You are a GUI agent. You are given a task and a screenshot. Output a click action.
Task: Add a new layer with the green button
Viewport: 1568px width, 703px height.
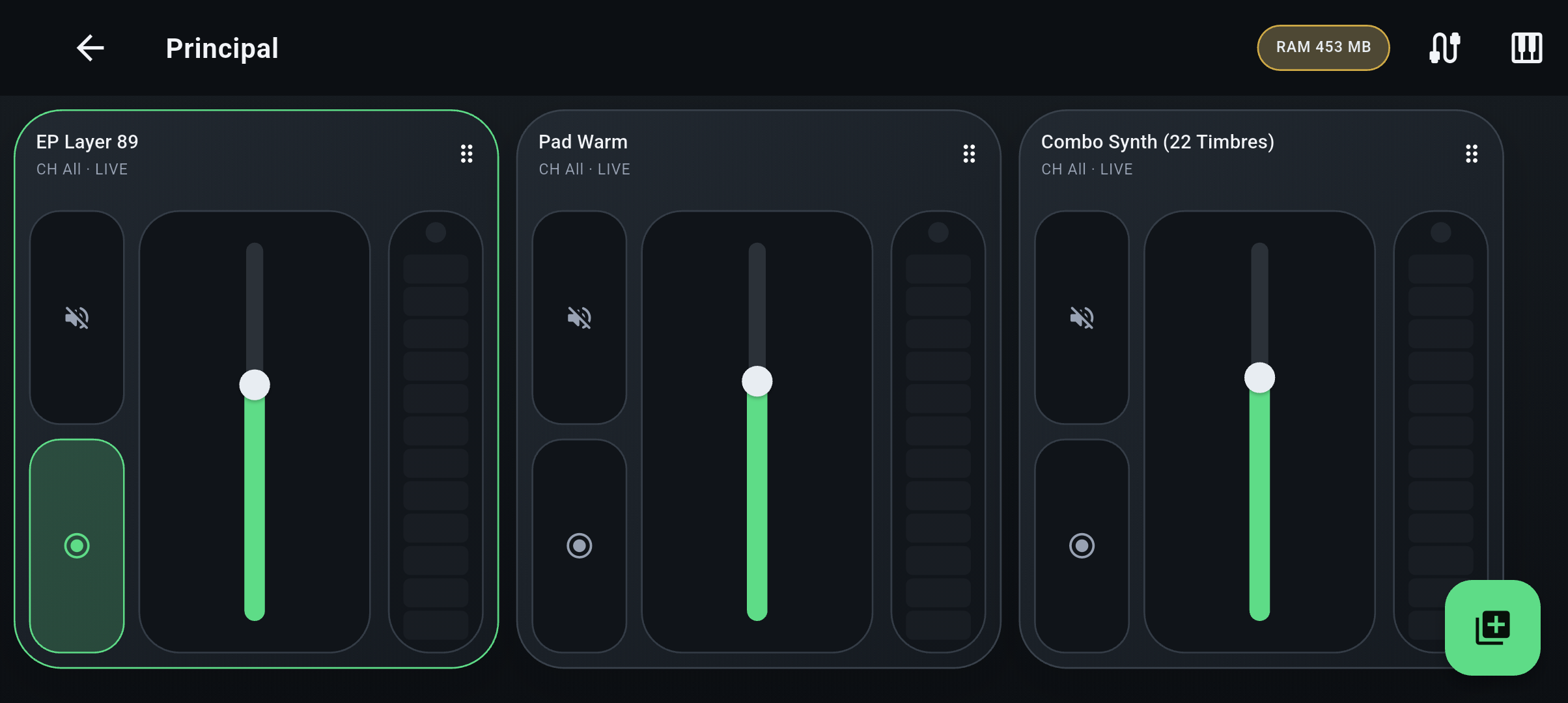click(x=1492, y=627)
